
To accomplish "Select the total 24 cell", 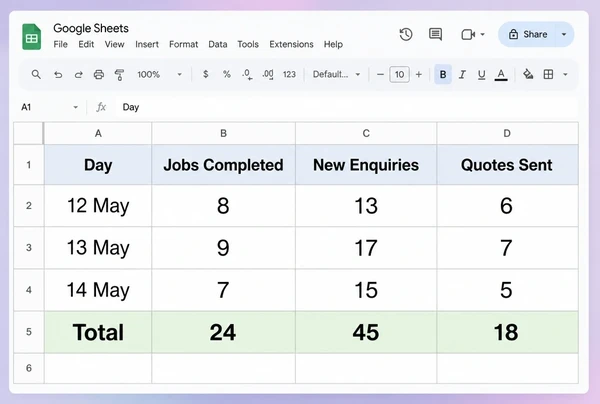I will click(223, 332).
